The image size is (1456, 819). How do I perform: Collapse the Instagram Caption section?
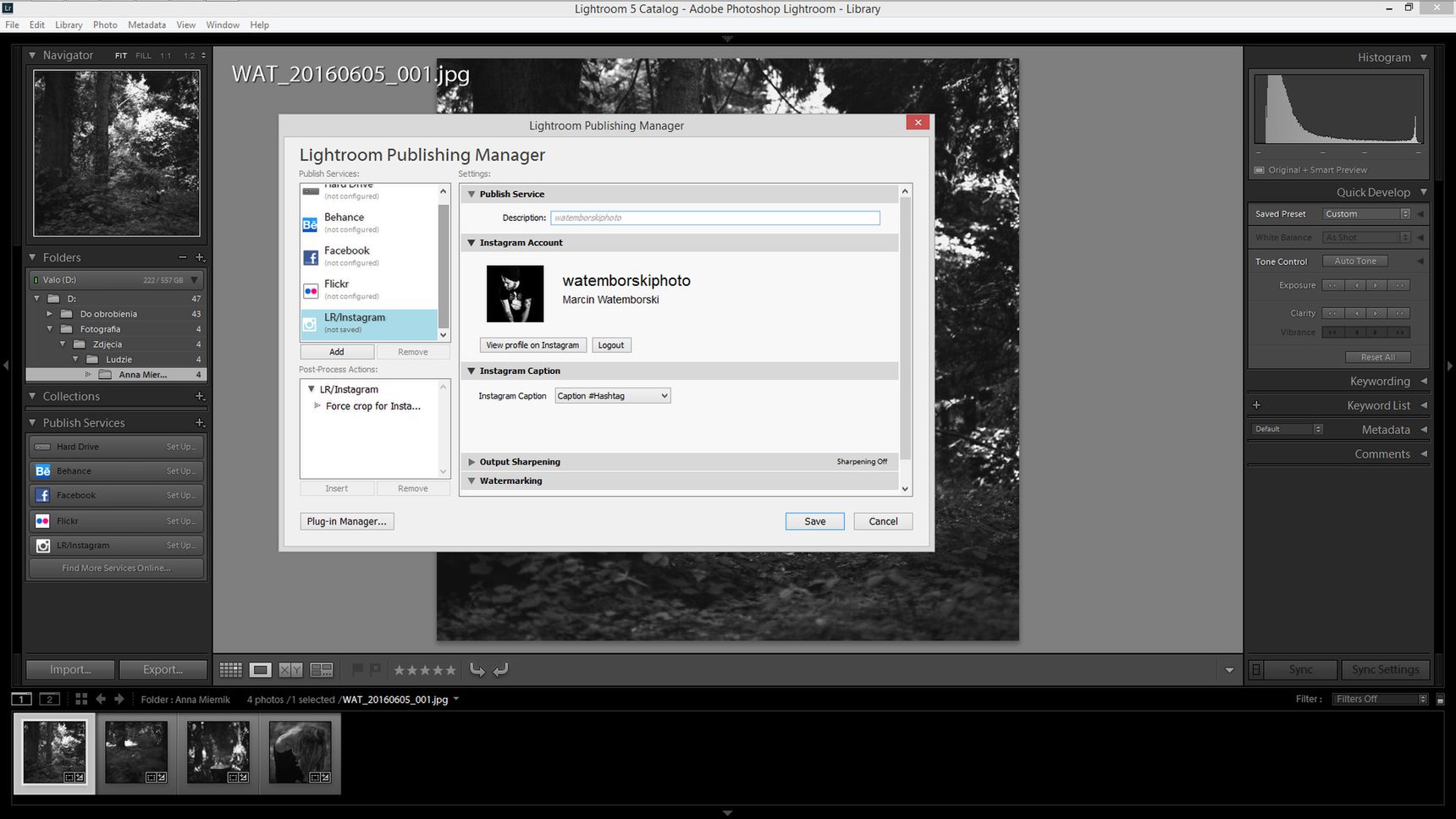[x=472, y=371]
